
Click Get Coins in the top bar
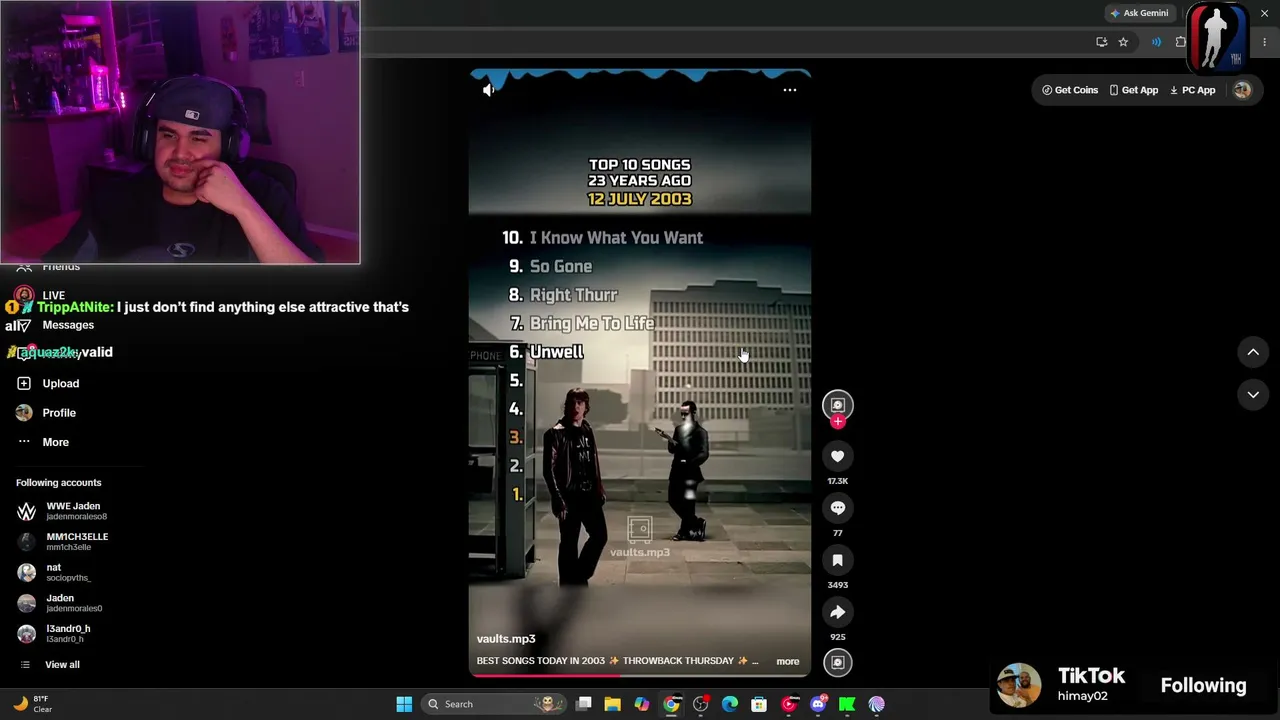pyautogui.click(x=1070, y=90)
